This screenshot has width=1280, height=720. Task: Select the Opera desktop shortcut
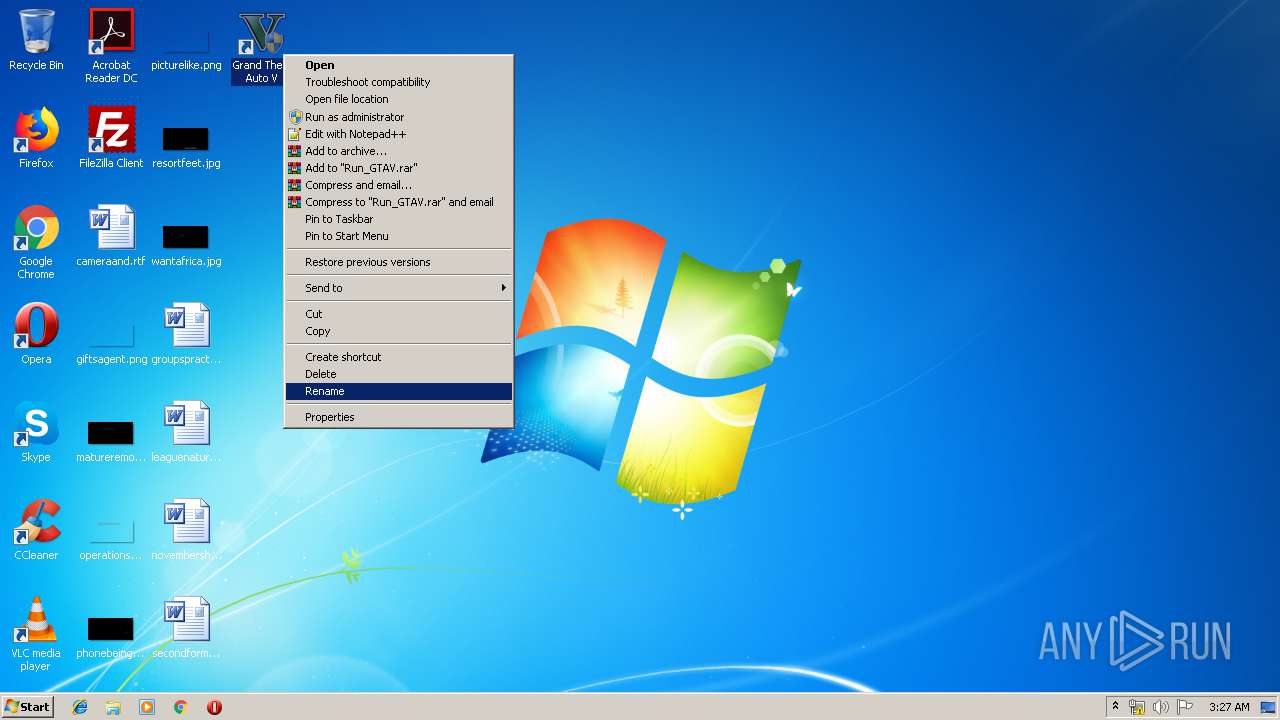click(36, 334)
